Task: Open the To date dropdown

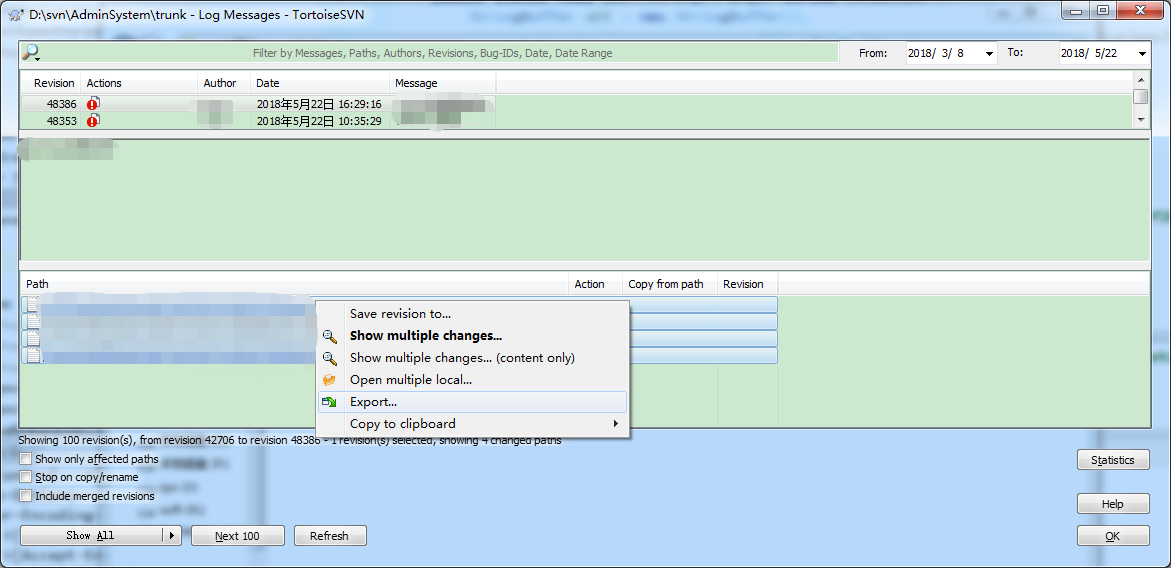Action: pos(1142,54)
